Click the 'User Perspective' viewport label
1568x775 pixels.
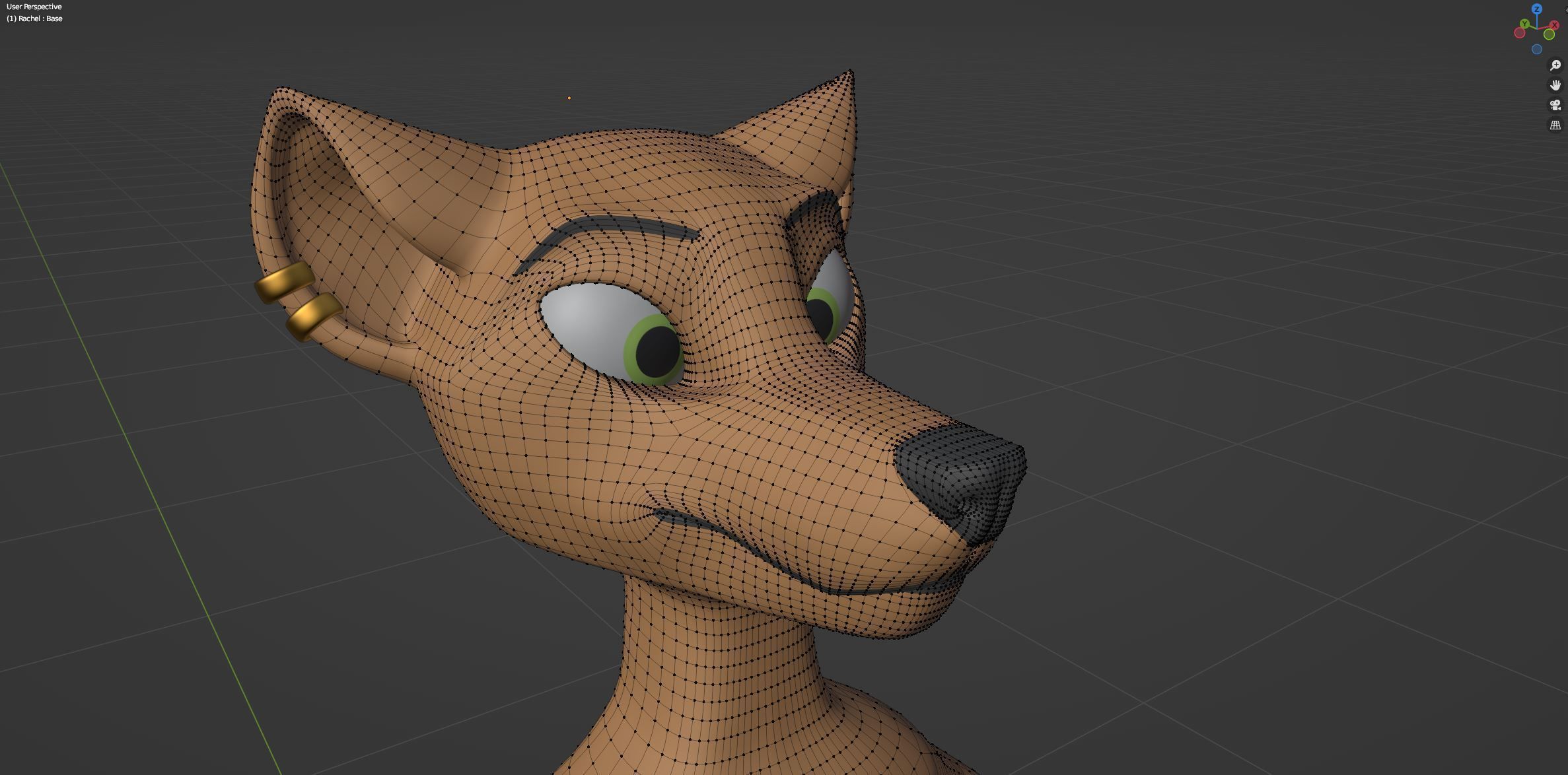pyautogui.click(x=34, y=7)
